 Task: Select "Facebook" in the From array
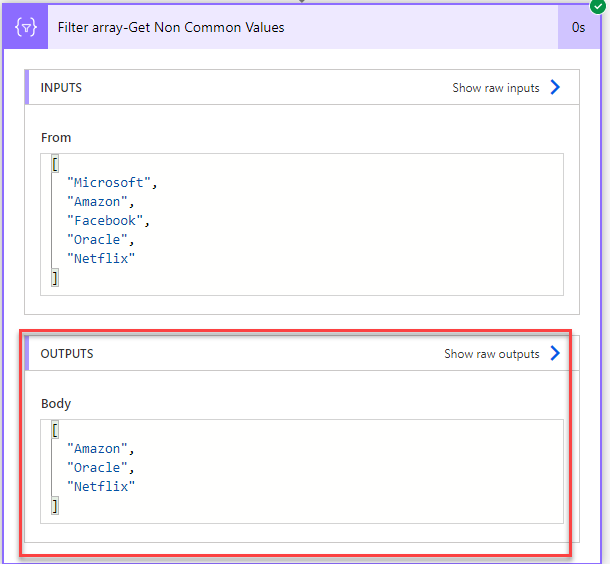click(105, 221)
